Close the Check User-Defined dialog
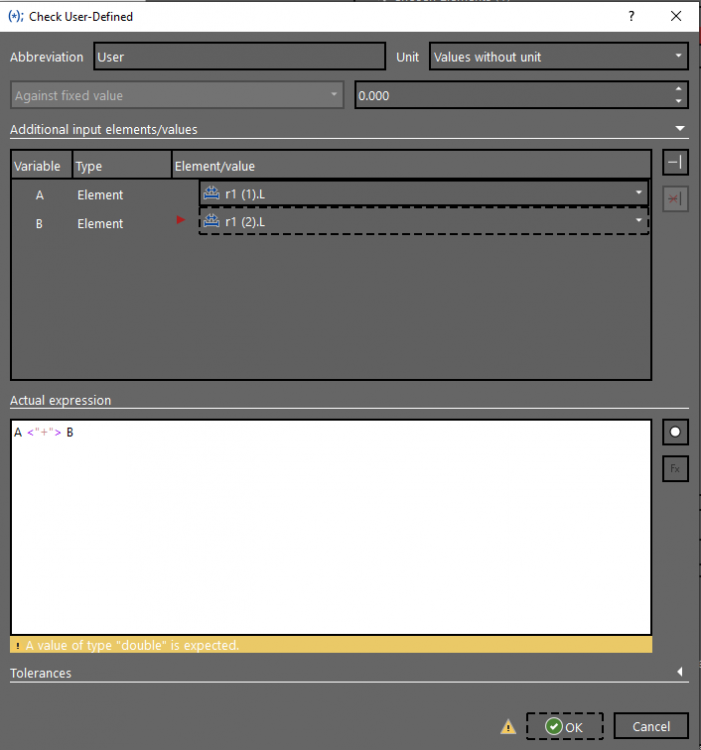701x750 pixels. coord(676,16)
